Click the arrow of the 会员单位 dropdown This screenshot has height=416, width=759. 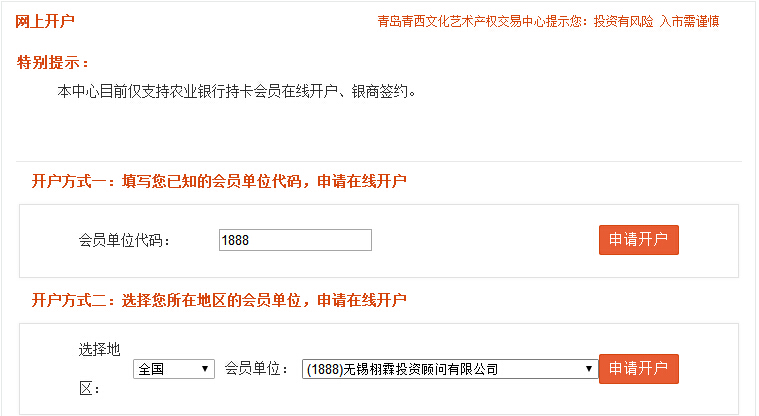pyautogui.click(x=589, y=369)
